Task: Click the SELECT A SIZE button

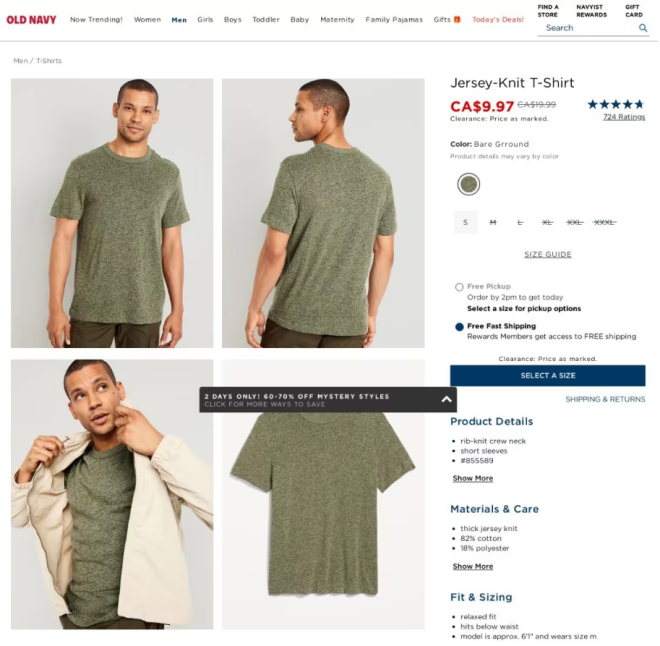Action: [548, 376]
